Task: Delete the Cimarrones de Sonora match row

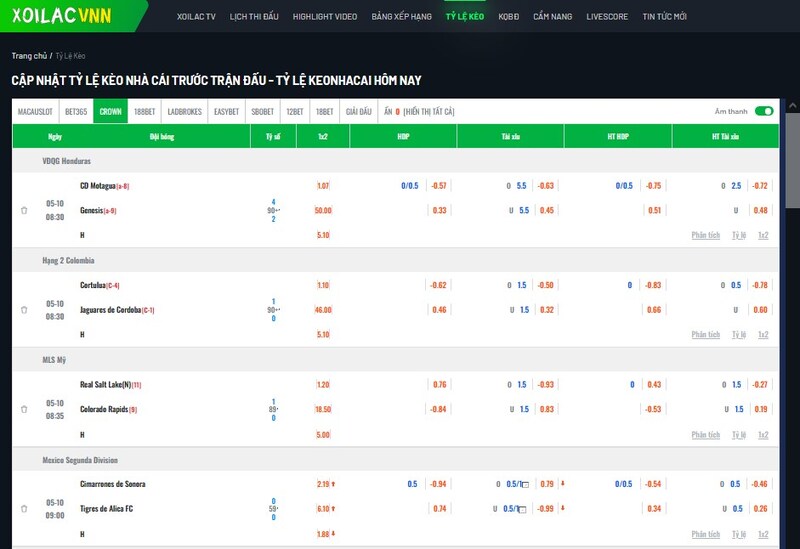Action: (x=24, y=509)
